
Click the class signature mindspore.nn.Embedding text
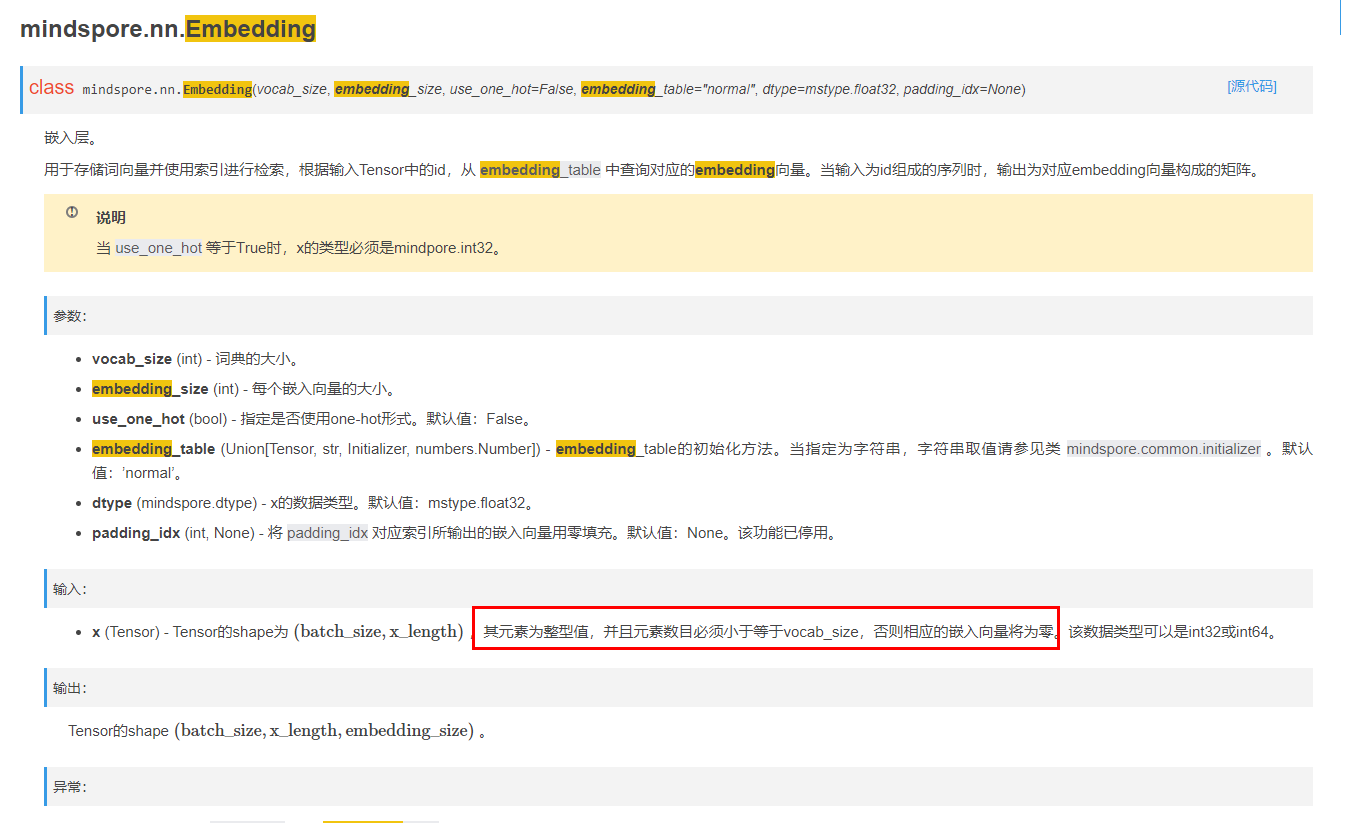coord(167,89)
